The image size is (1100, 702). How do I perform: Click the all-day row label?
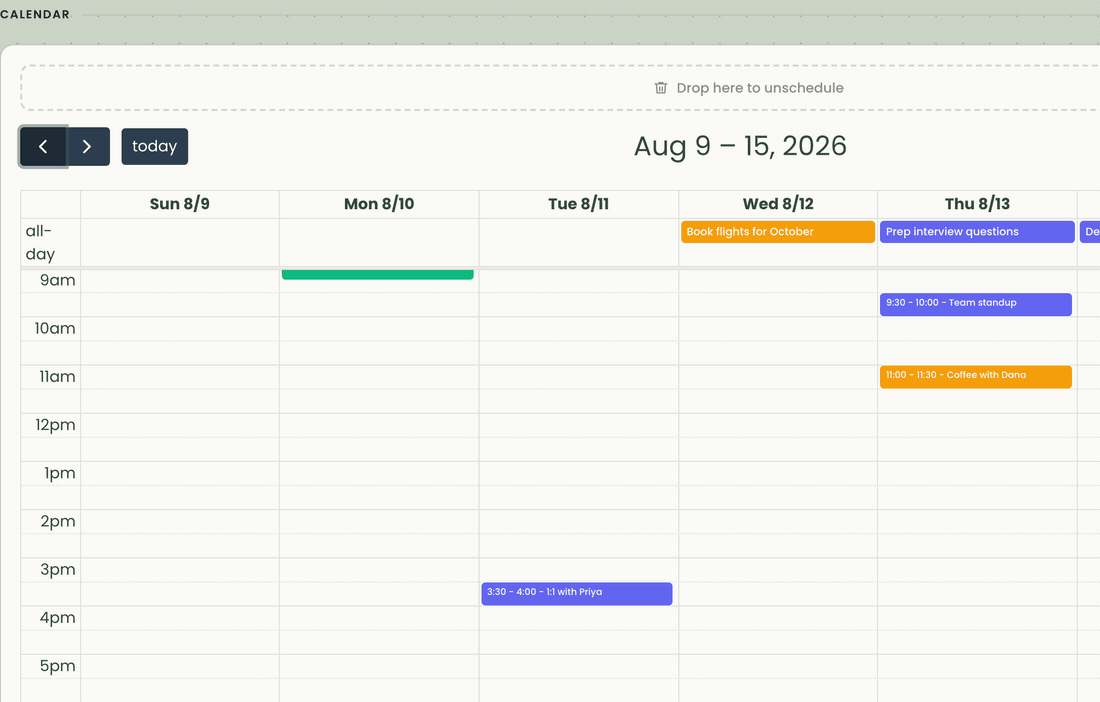click(x=40, y=243)
